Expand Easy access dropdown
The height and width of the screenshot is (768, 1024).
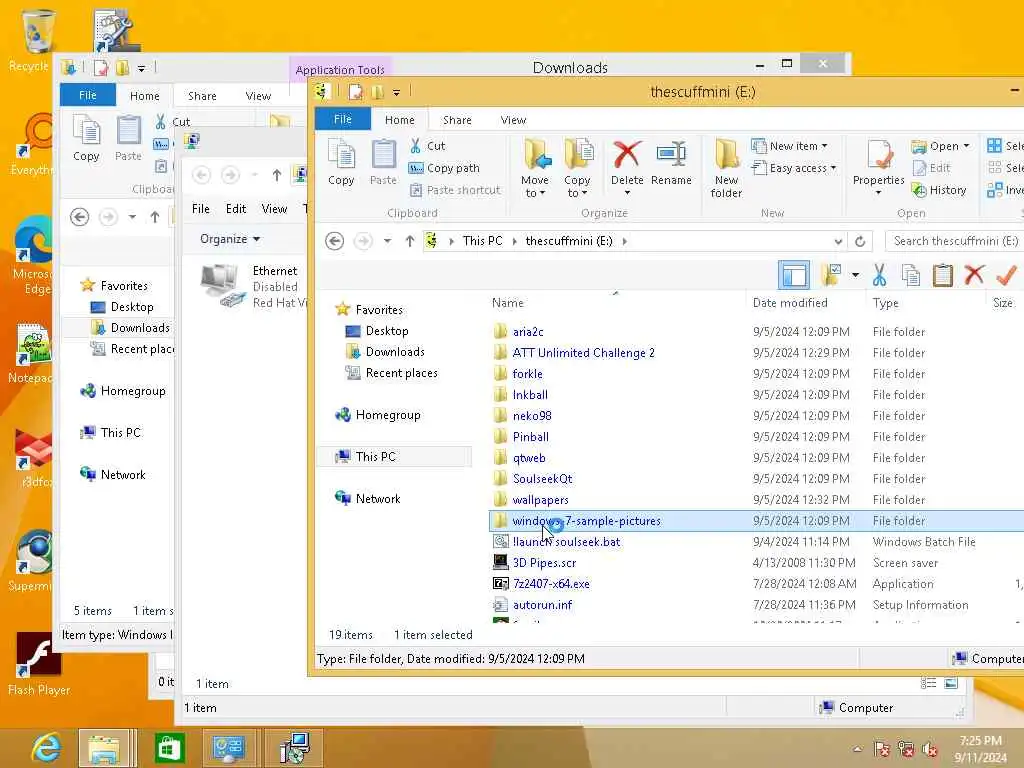tap(793, 168)
